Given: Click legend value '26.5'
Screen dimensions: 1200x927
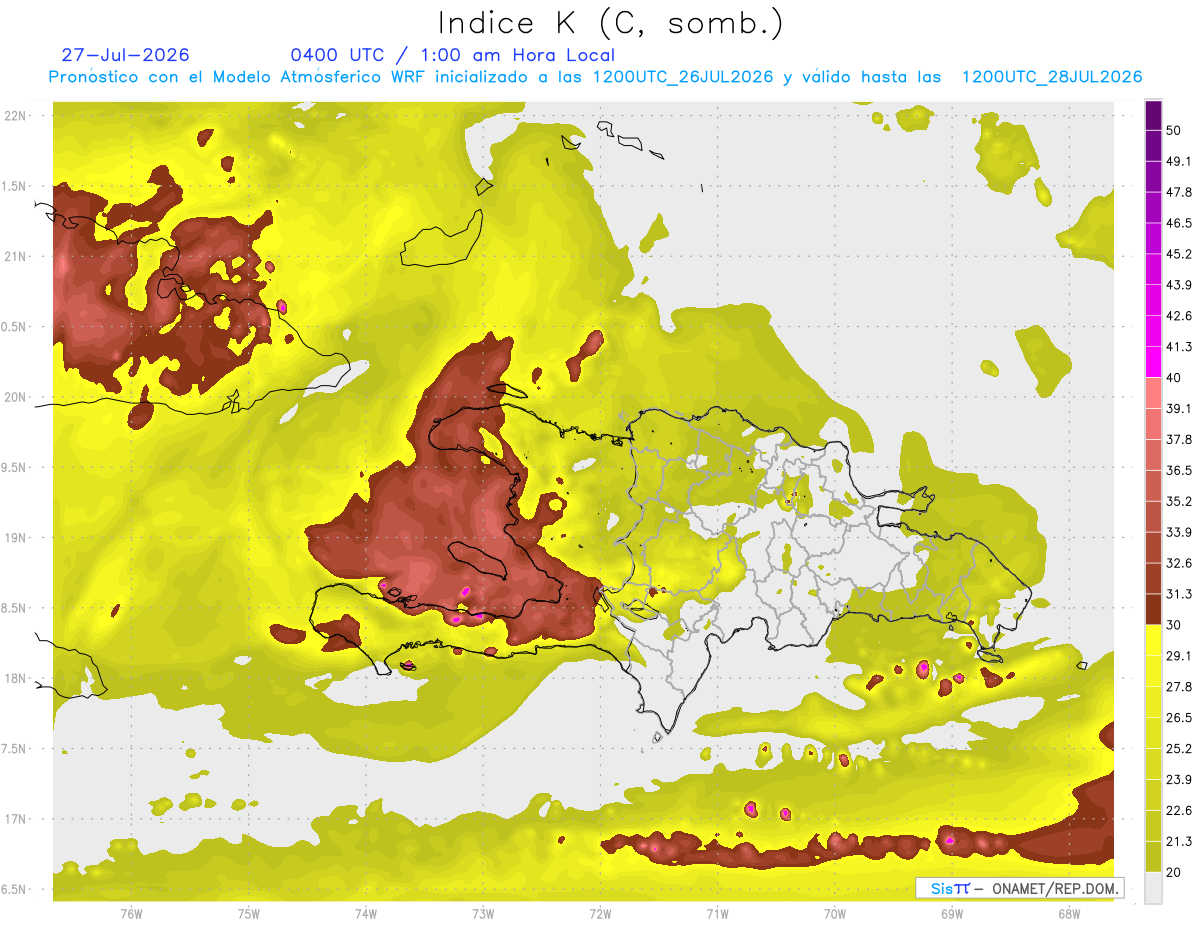Looking at the screenshot, I should (x=1179, y=718).
